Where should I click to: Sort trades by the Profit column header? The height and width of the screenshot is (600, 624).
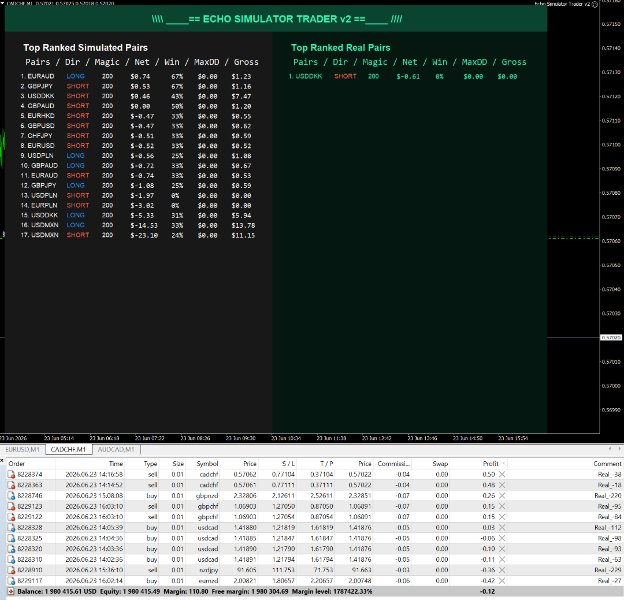[479, 464]
